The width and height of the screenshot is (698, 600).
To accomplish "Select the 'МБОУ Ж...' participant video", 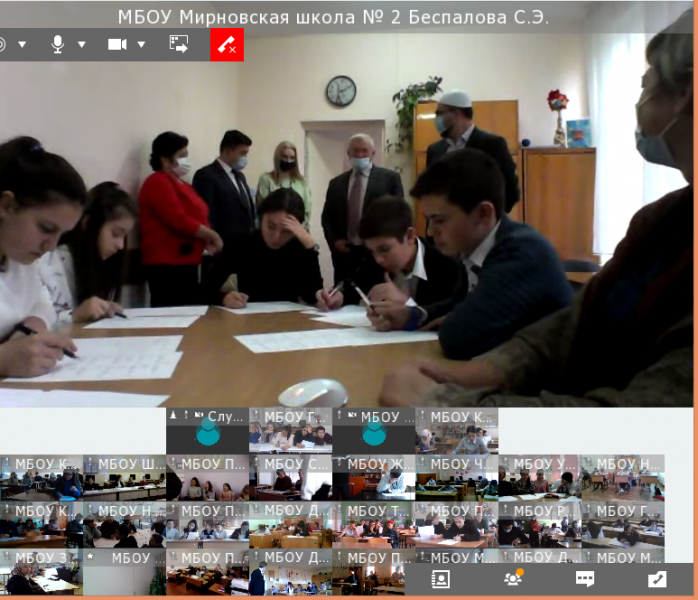I will click(x=373, y=478).
